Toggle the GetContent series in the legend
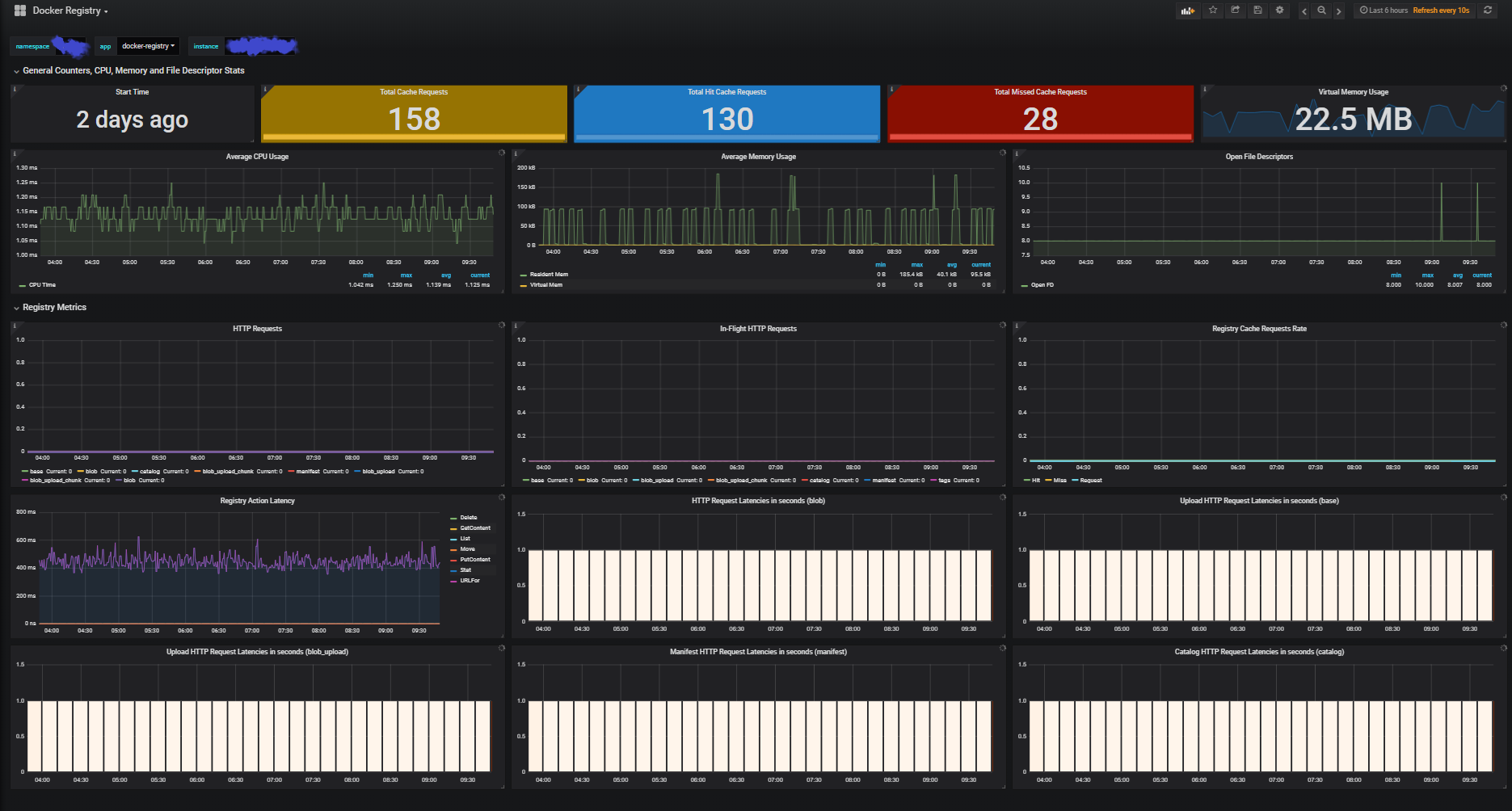Screen dimensions: 1512x811 (x=475, y=528)
